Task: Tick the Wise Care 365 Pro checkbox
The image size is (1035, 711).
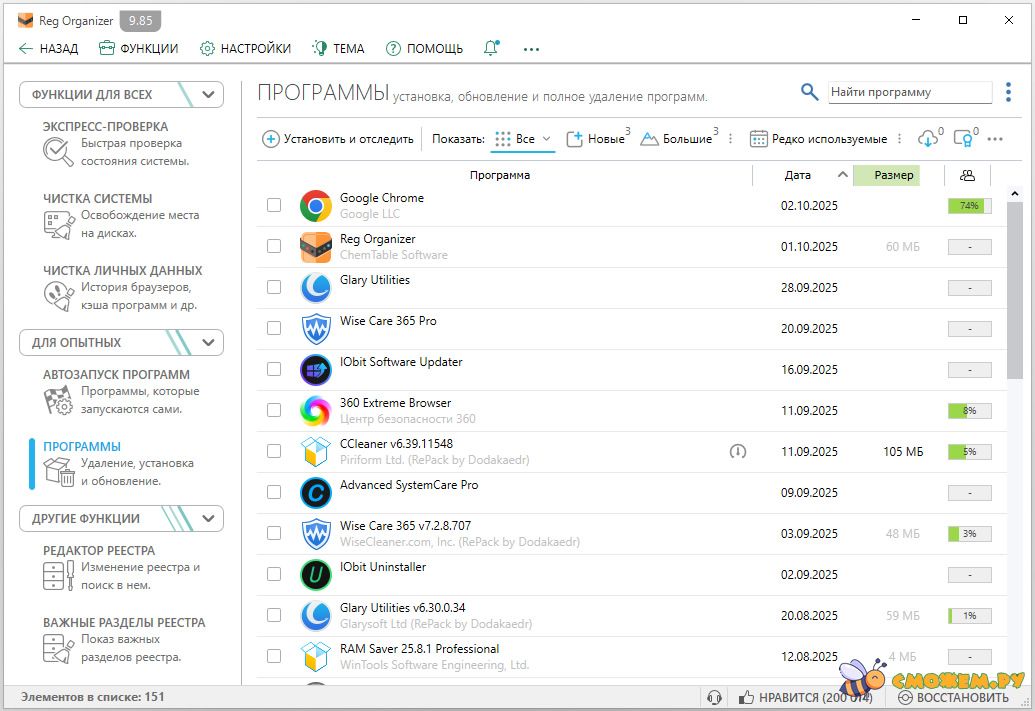Action: [x=274, y=328]
